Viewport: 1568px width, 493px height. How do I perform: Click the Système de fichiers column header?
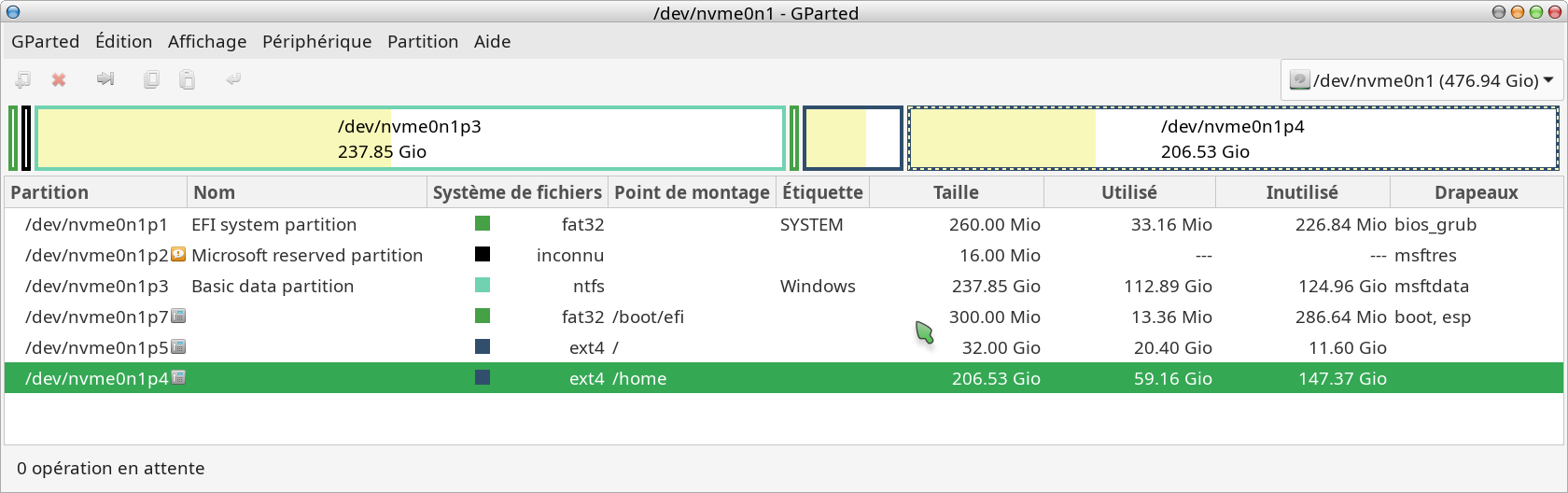point(517,192)
